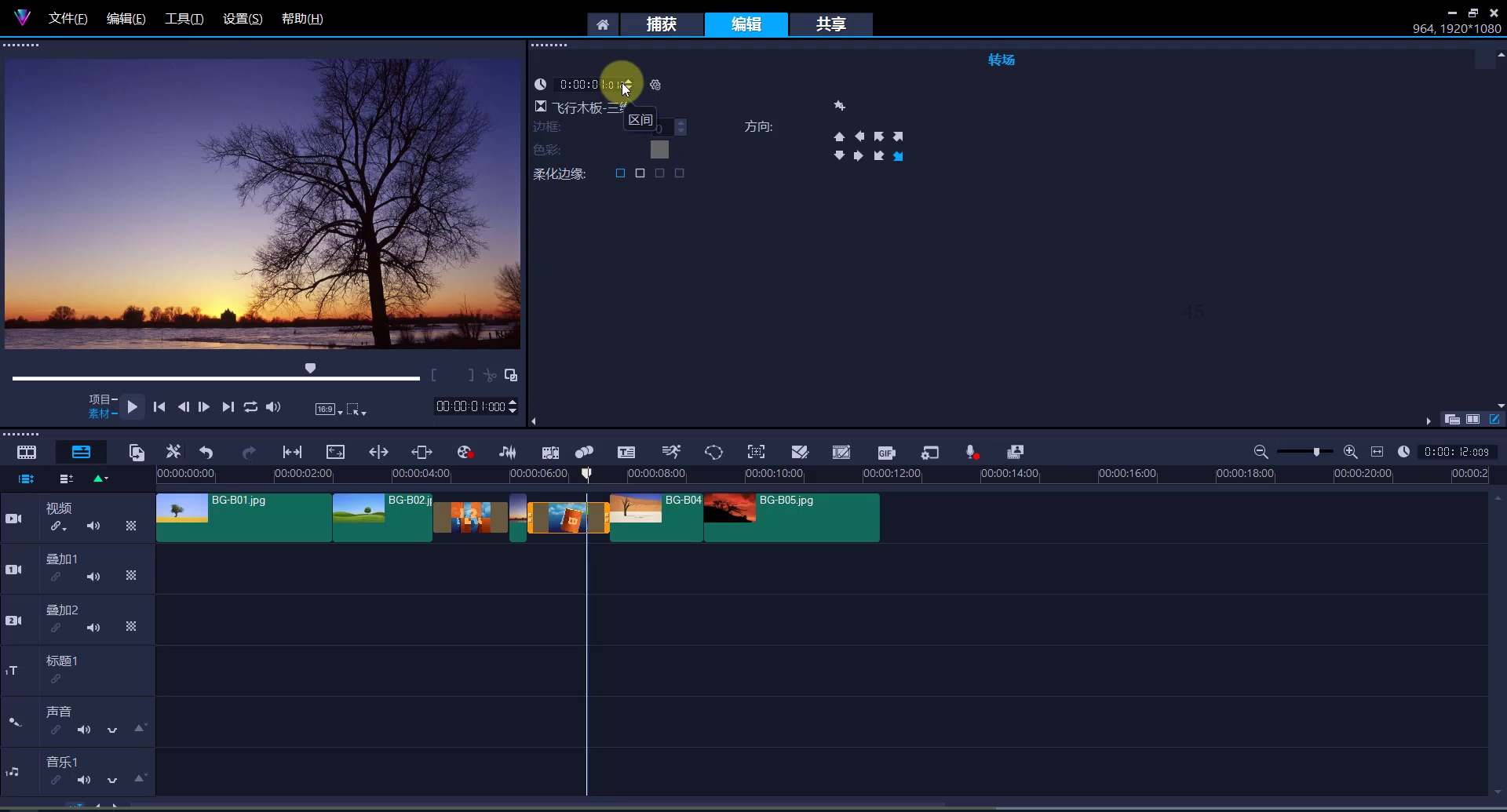Switch to the 共享 tab

coord(830,24)
